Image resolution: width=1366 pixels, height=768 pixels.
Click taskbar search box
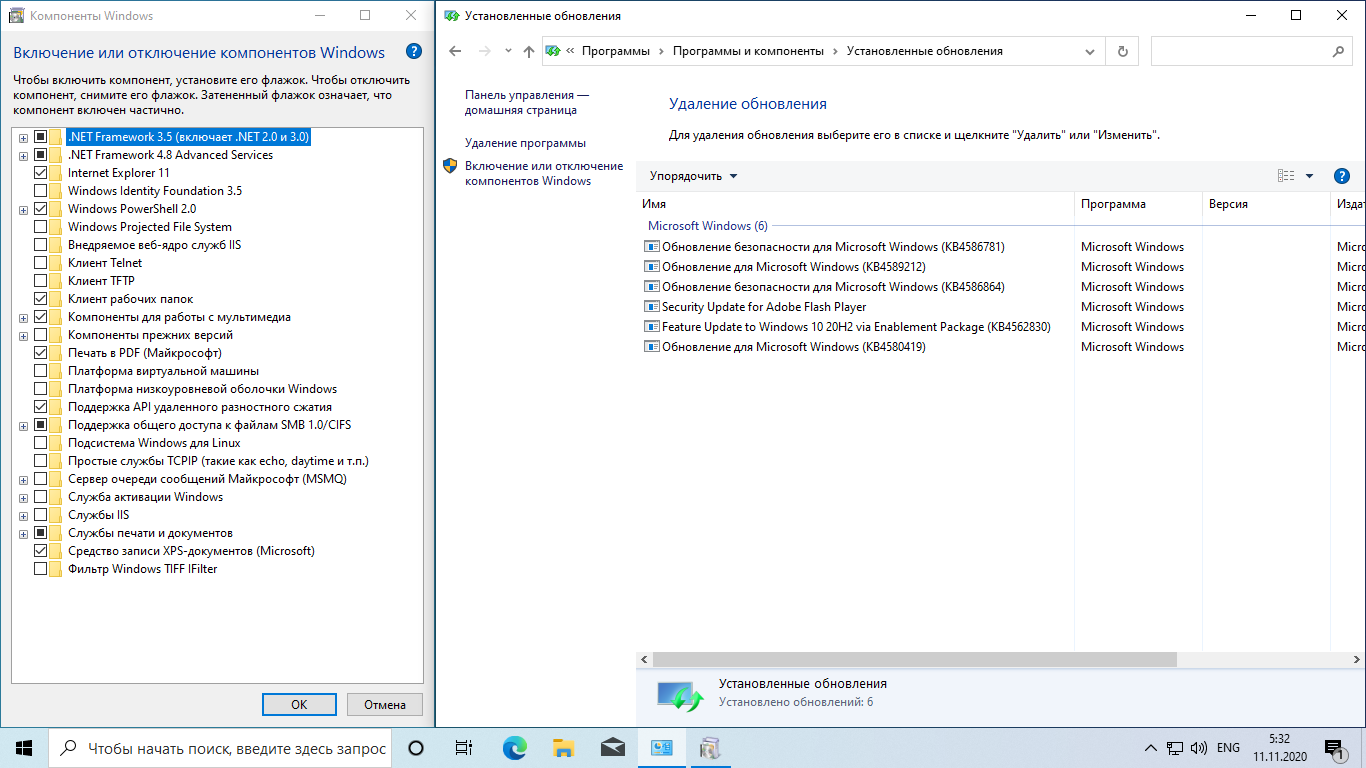(219, 748)
